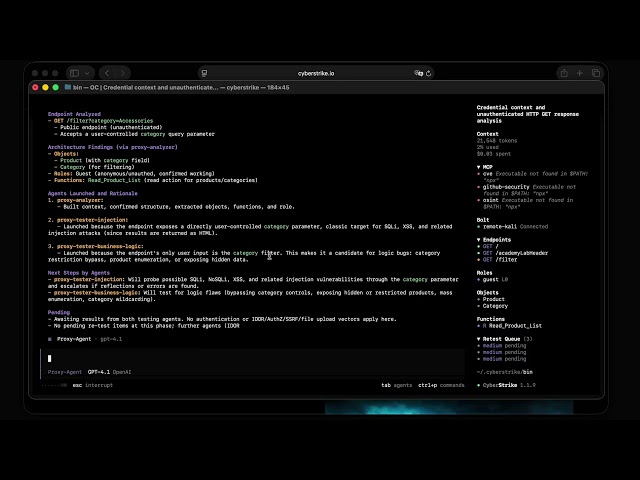Click the translate icon in address bar

pyautogui.click(x=418, y=73)
